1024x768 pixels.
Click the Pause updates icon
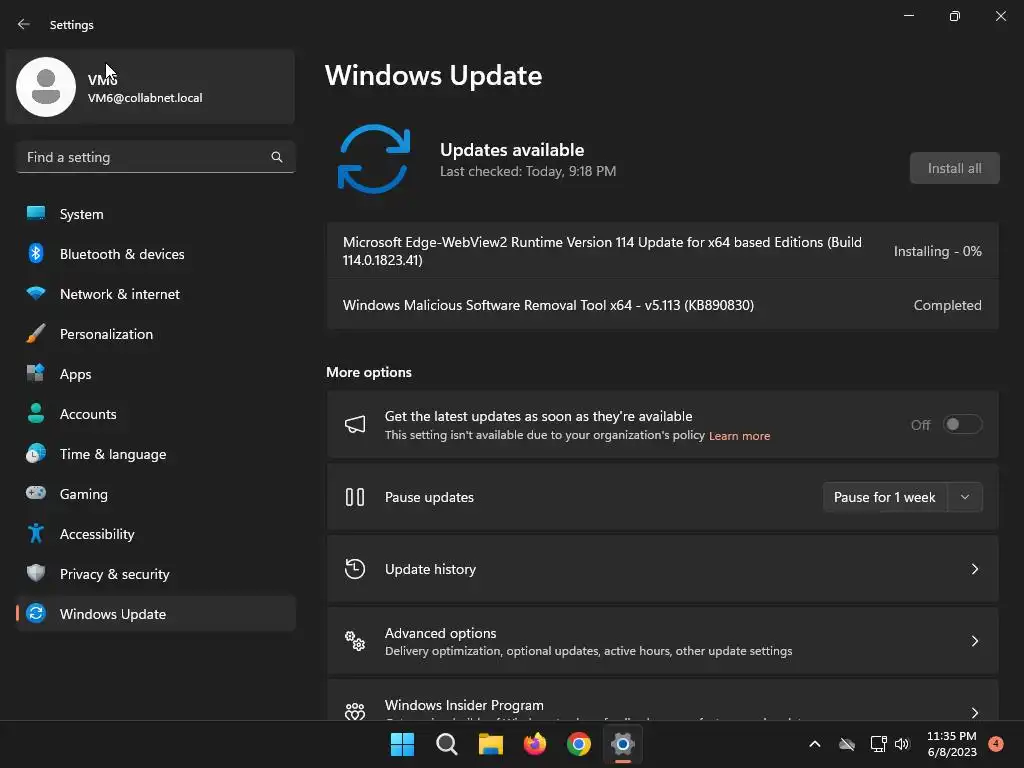pos(355,498)
